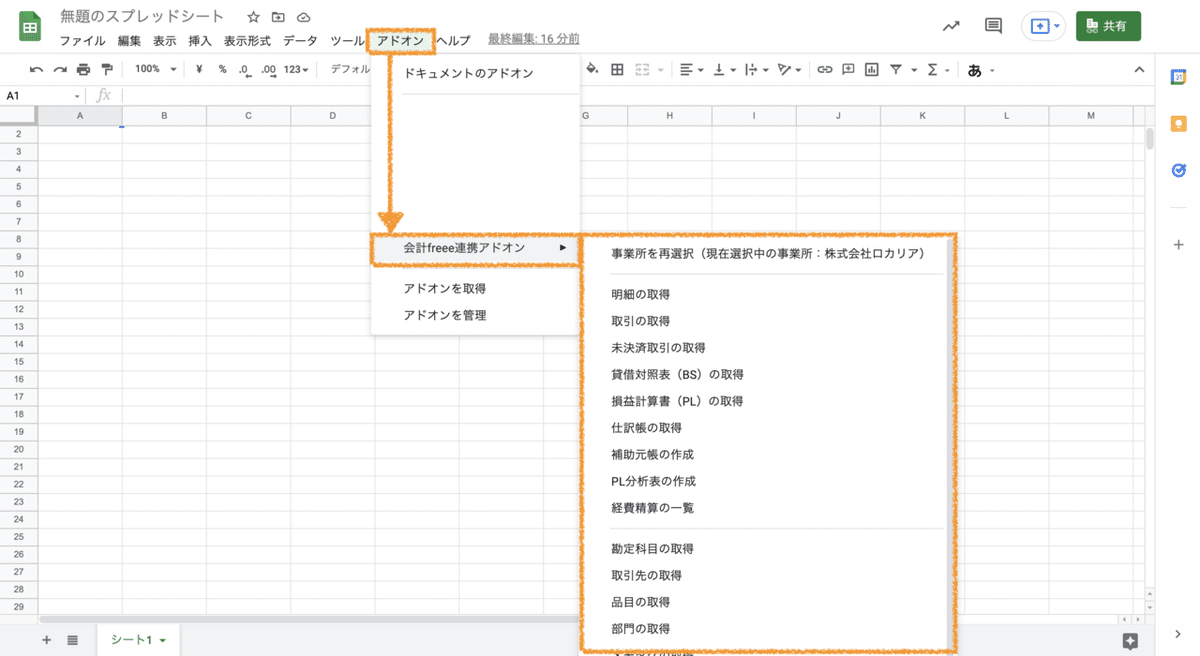The image size is (1200, 656).
Task: Open Google Keep in side panel
Action: click(x=1178, y=124)
